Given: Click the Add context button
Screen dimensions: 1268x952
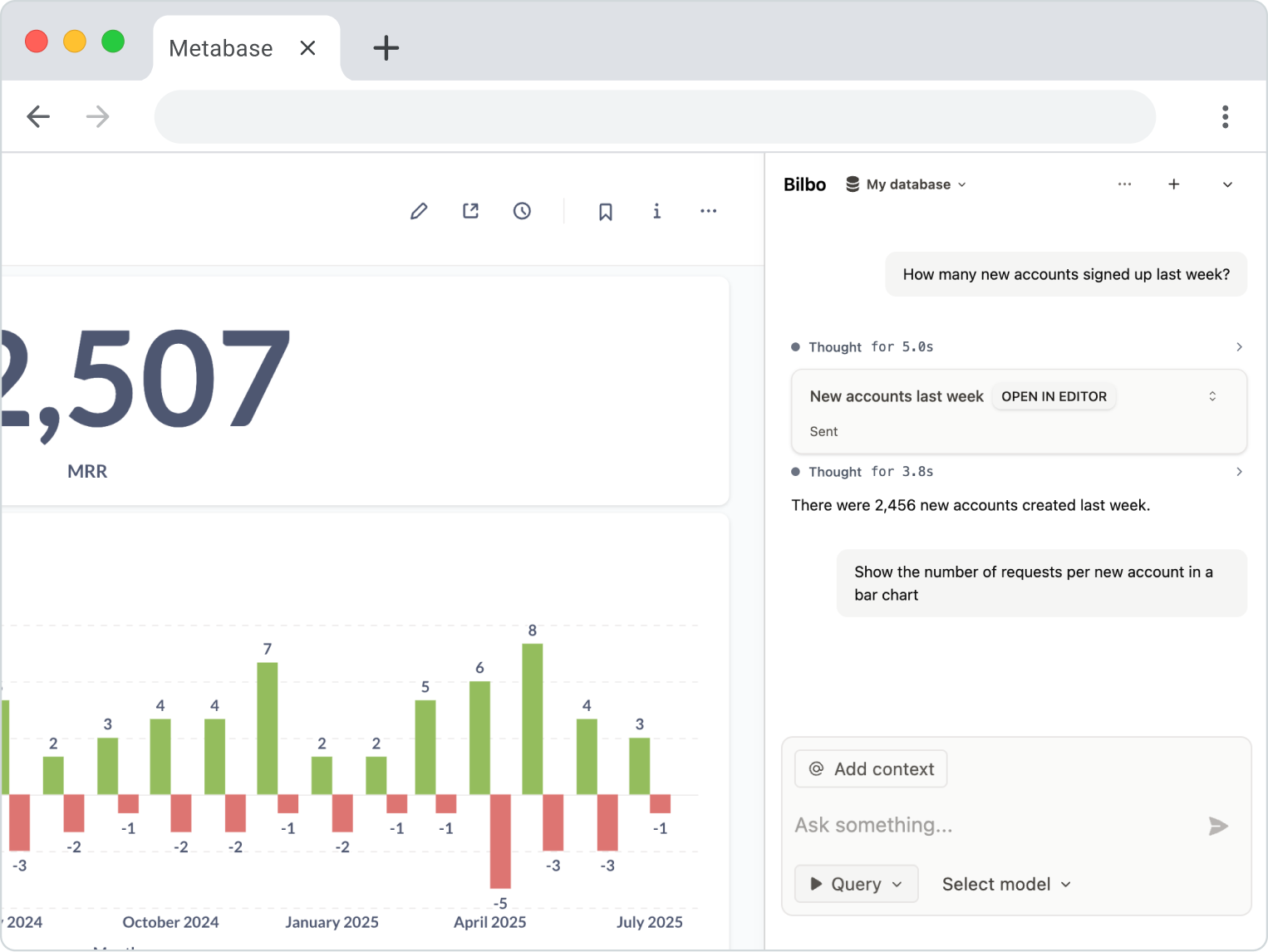Looking at the screenshot, I should click(871, 769).
